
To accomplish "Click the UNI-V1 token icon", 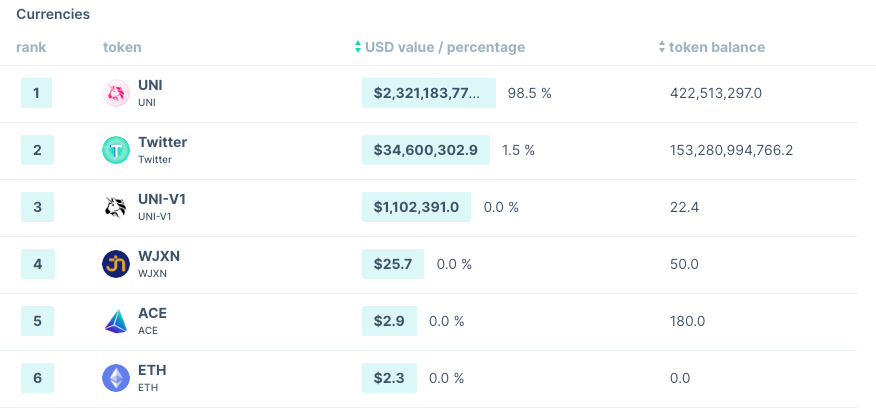I will (116, 208).
